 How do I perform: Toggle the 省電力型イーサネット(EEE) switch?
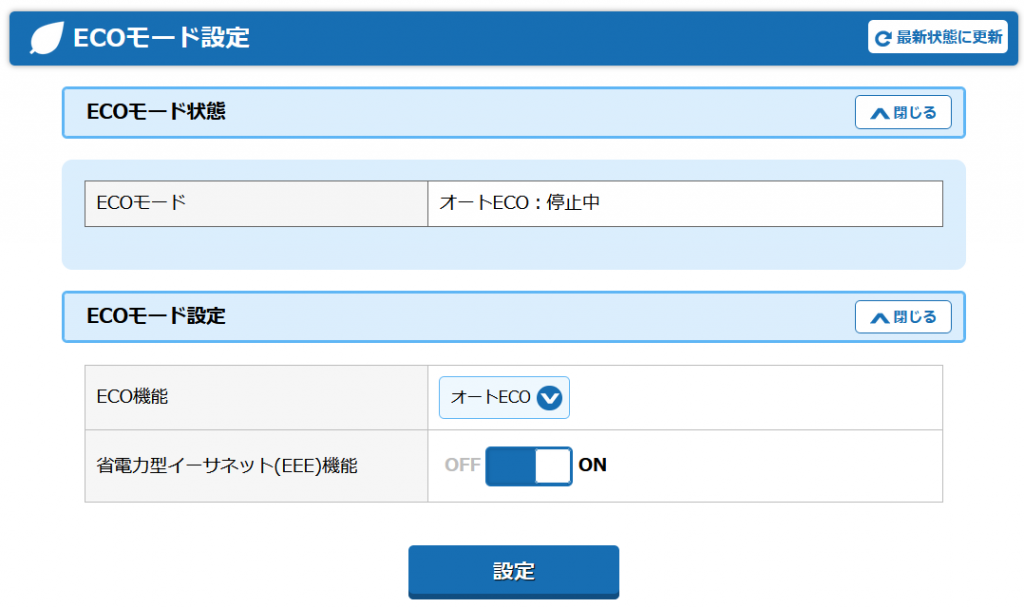[528, 466]
